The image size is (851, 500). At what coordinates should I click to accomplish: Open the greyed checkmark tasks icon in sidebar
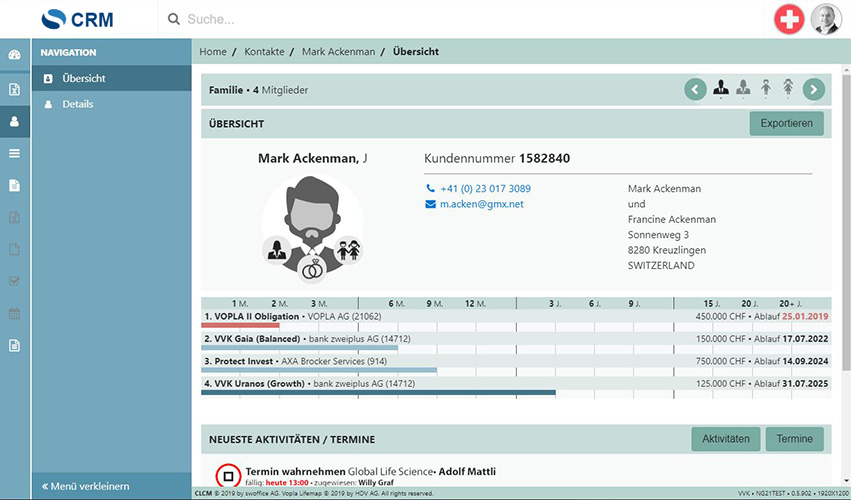click(15, 281)
